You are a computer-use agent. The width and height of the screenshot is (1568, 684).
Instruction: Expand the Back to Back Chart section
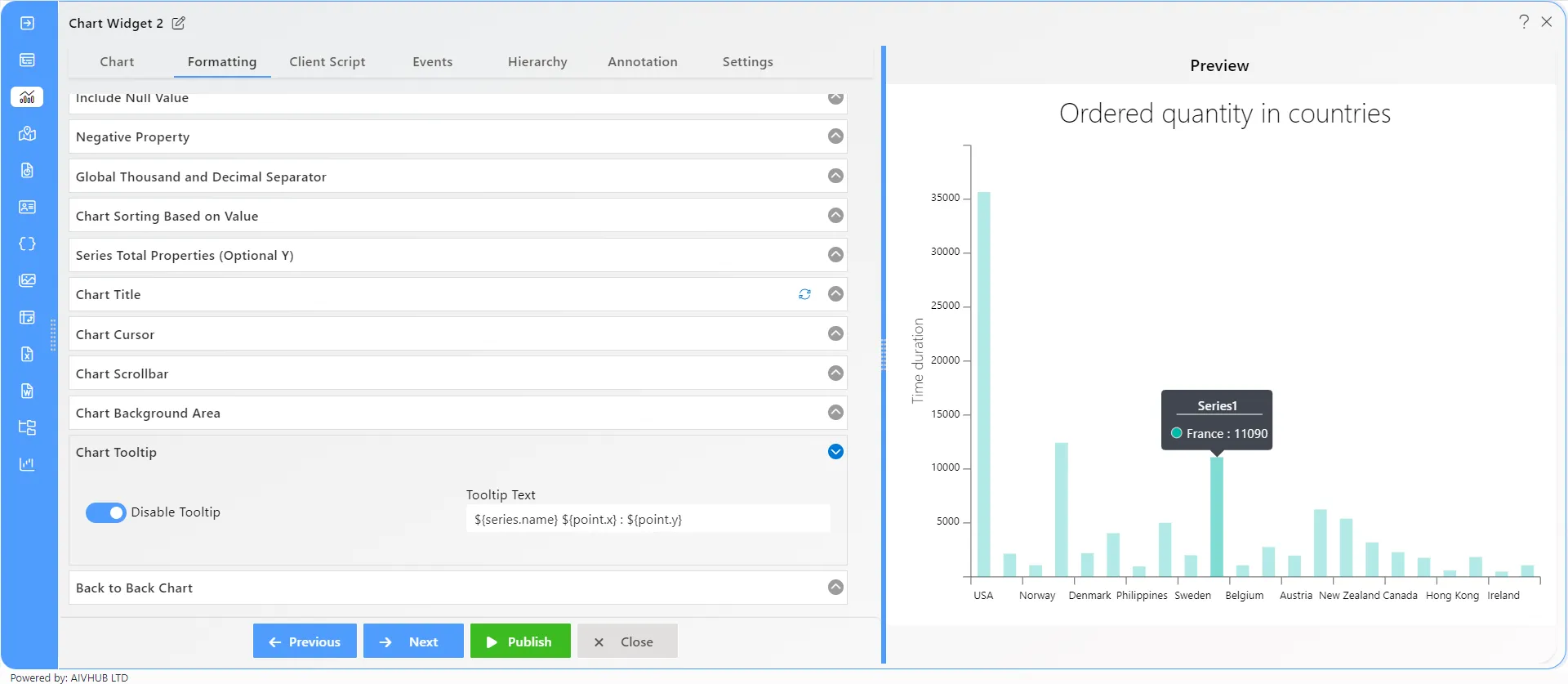point(835,587)
